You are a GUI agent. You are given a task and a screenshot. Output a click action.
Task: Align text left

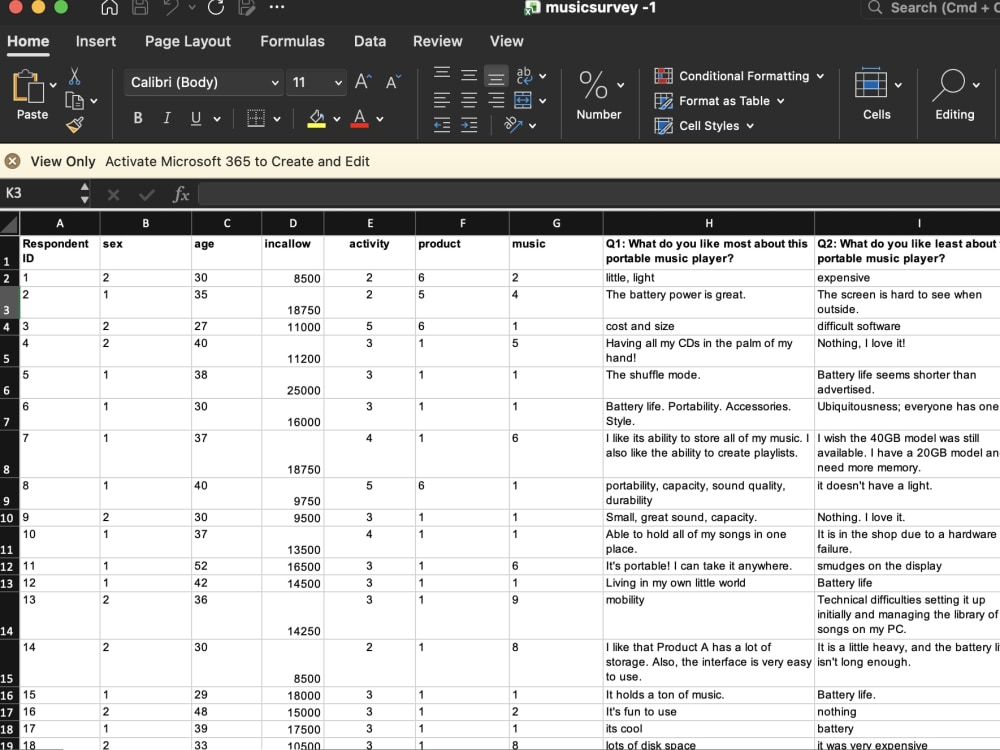(441, 100)
